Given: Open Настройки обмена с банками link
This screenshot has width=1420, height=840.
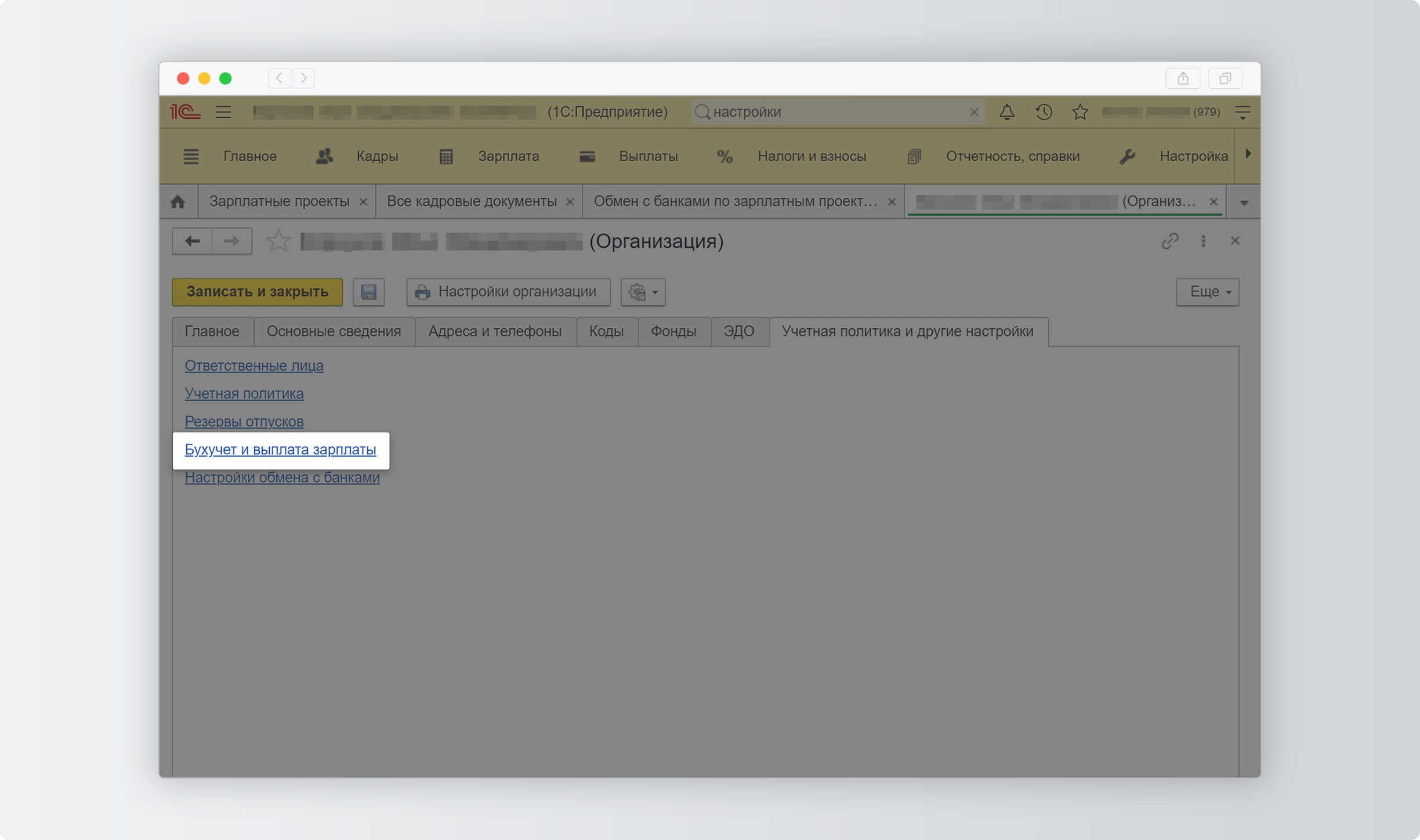Looking at the screenshot, I should click(x=282, y=477).
